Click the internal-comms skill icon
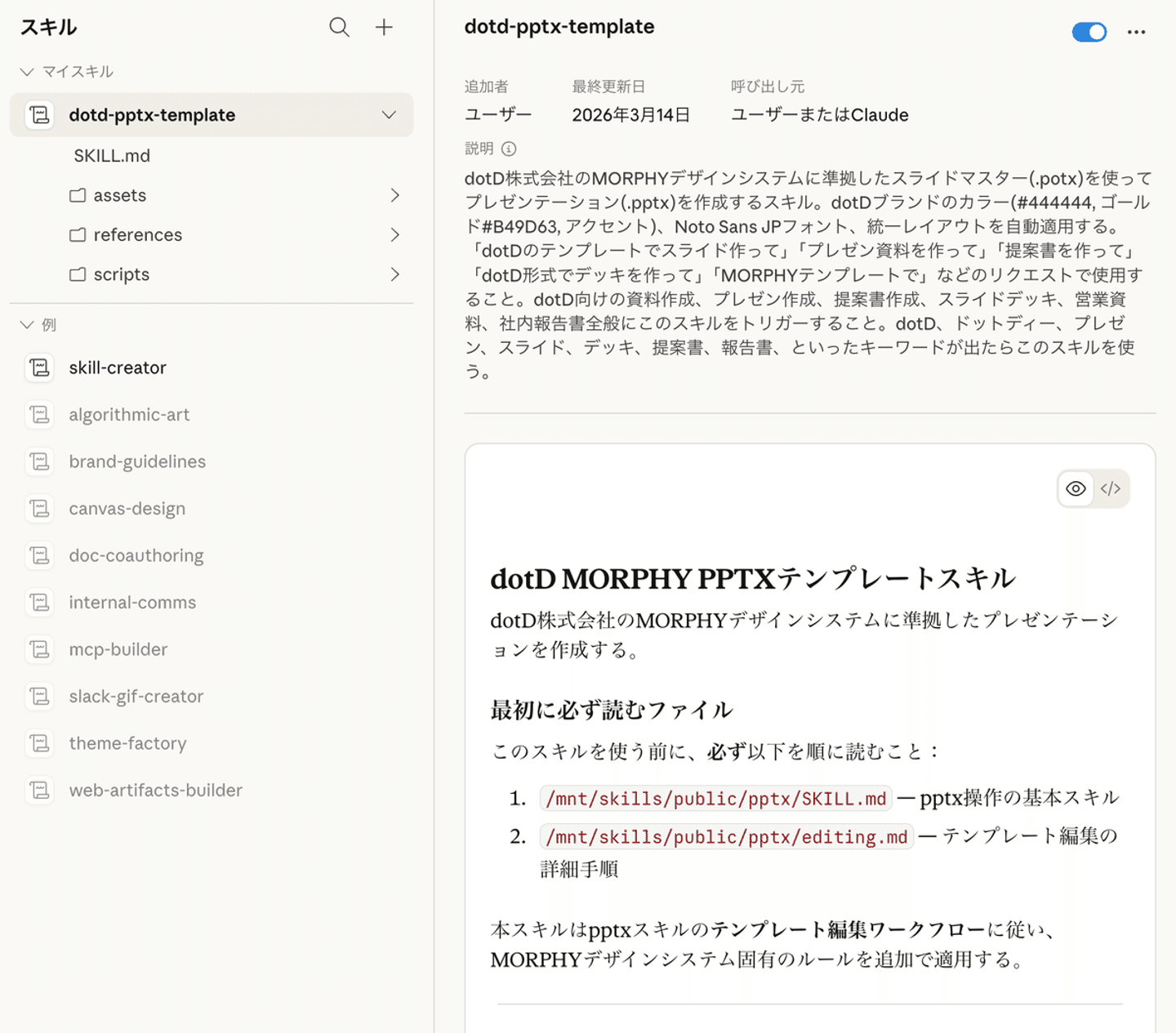The image size is (1176, 1033). pyautogui.click(x=40, y=603)
